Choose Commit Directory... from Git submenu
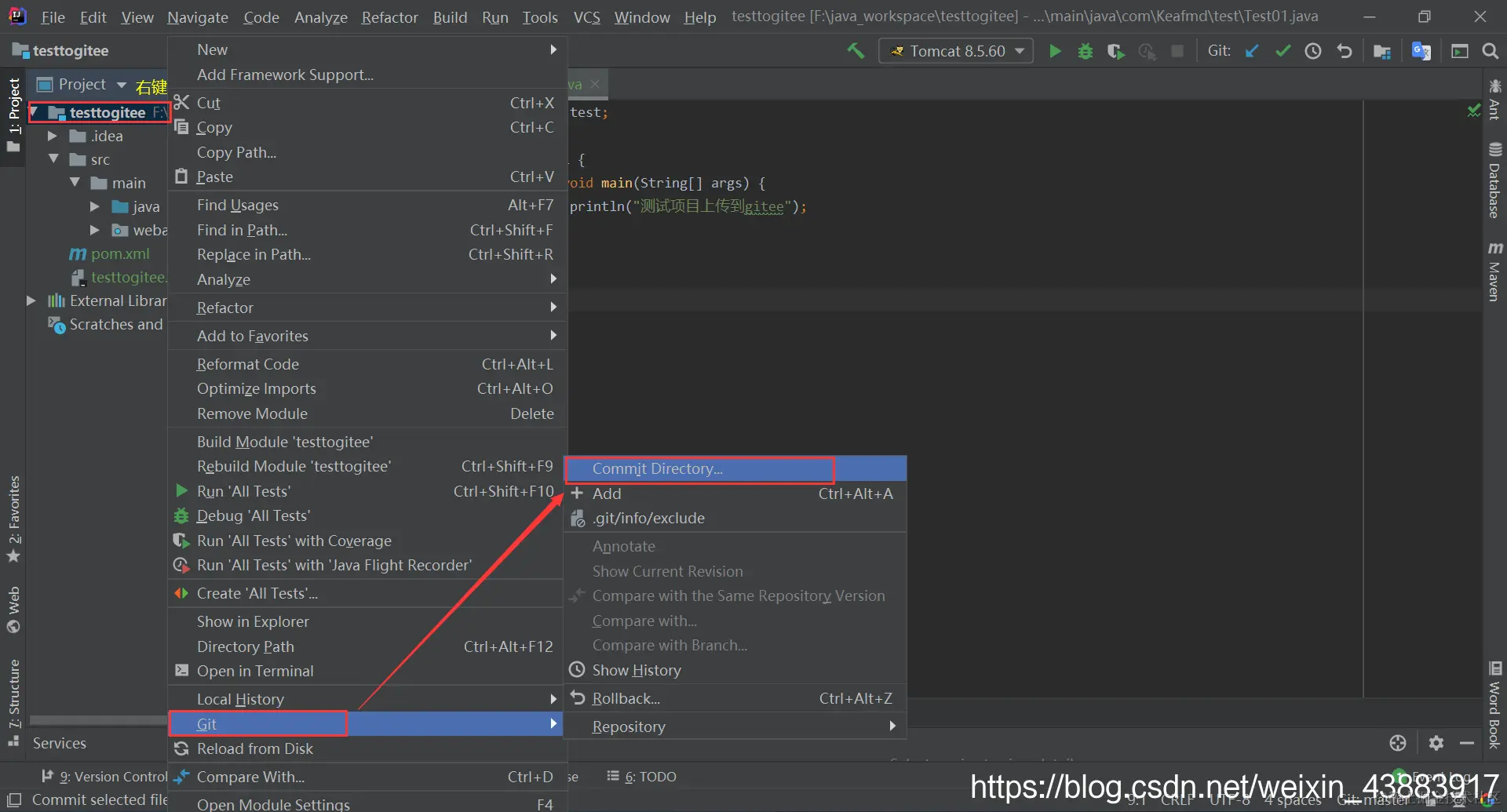Screen dimensions: 1507x812 pyautogui.click(x=735, y=468)
